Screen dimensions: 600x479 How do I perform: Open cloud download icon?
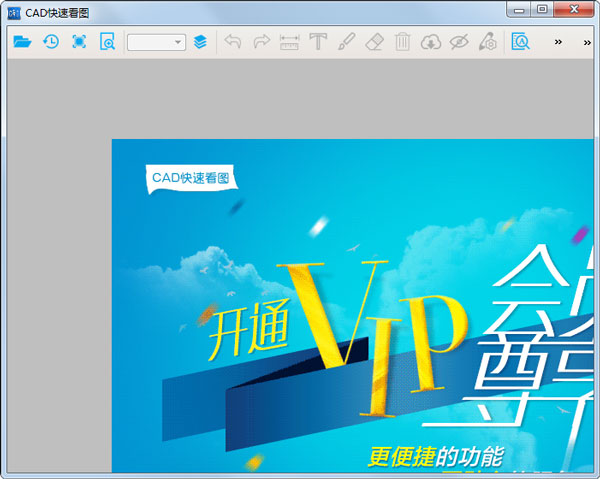click(431, 42)
